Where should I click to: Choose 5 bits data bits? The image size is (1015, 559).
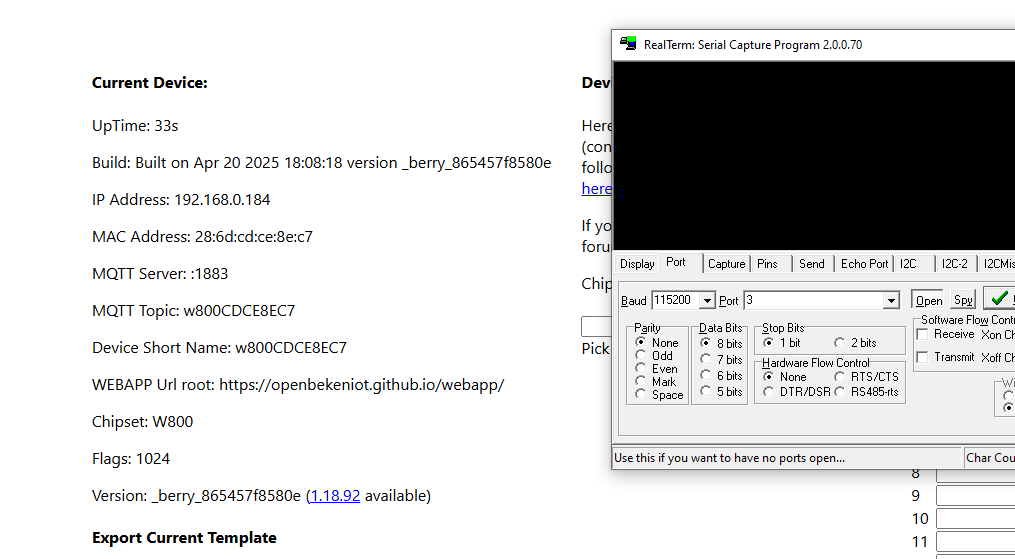tap(706, 391)
